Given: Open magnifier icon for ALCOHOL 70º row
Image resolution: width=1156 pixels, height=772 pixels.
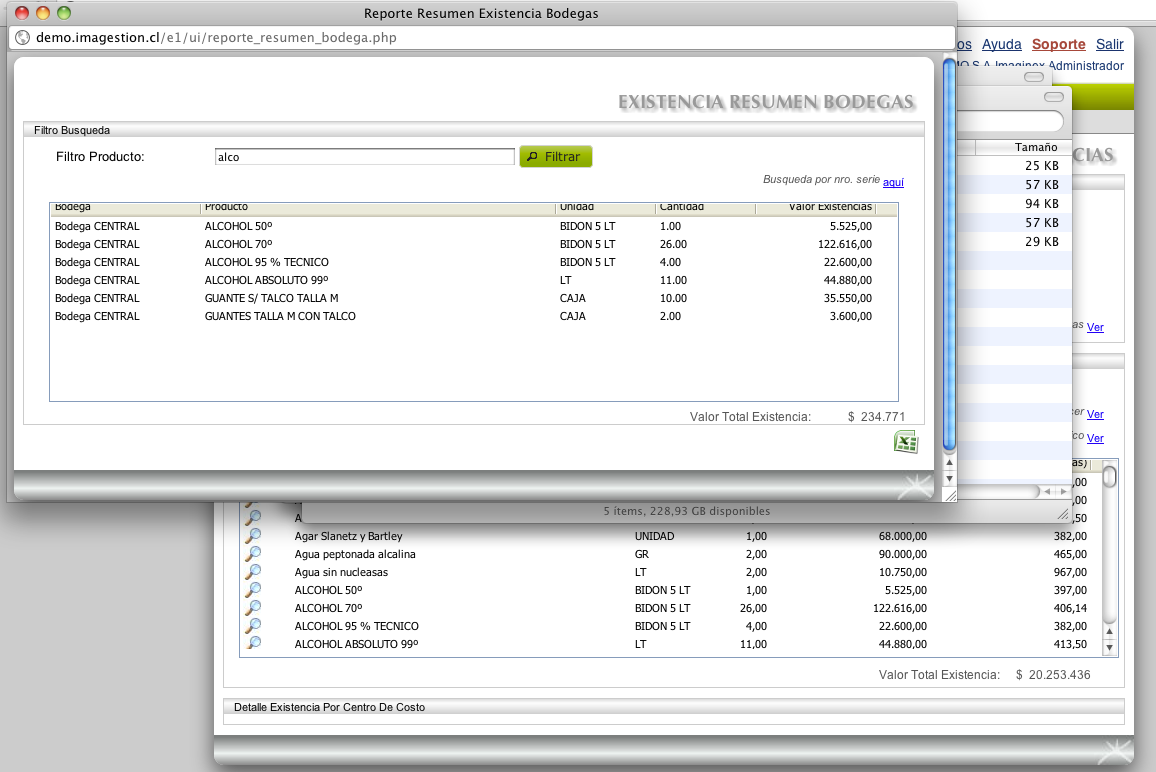Looking at the screenshot, I should coord(254,607).
